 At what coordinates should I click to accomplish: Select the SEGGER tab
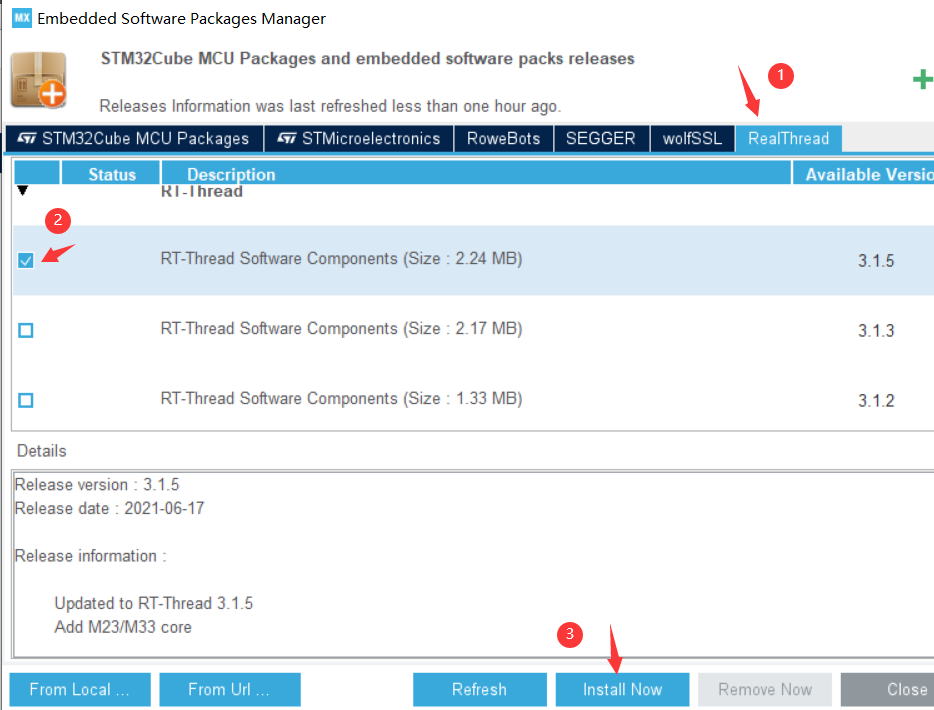point(601,138)
